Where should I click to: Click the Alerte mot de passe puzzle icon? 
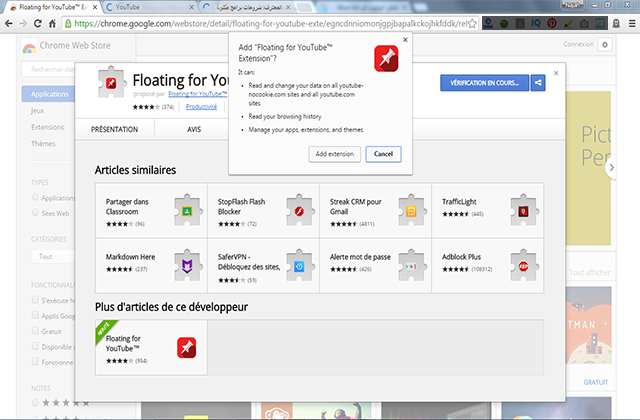(411, 265)
